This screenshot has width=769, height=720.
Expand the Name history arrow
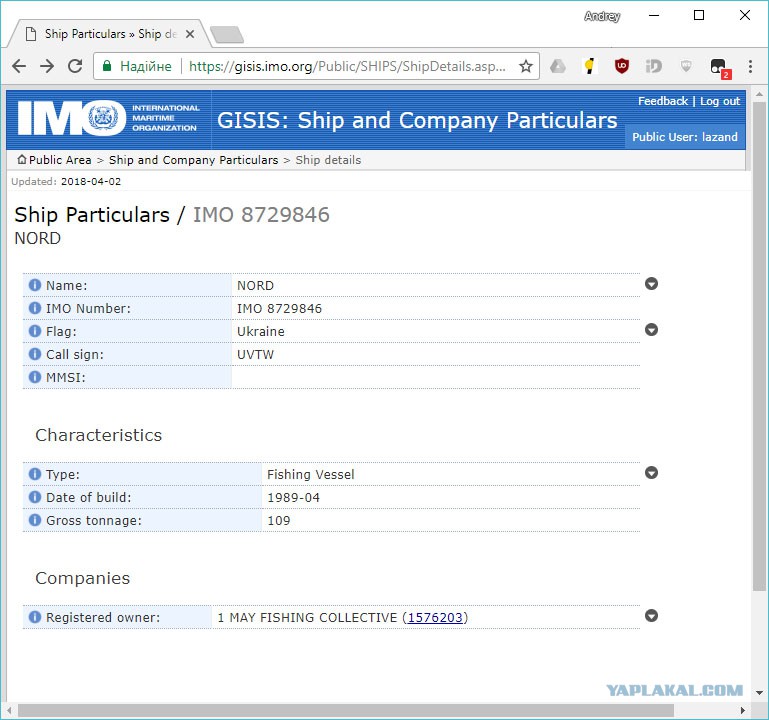click(x=651, y=283)
